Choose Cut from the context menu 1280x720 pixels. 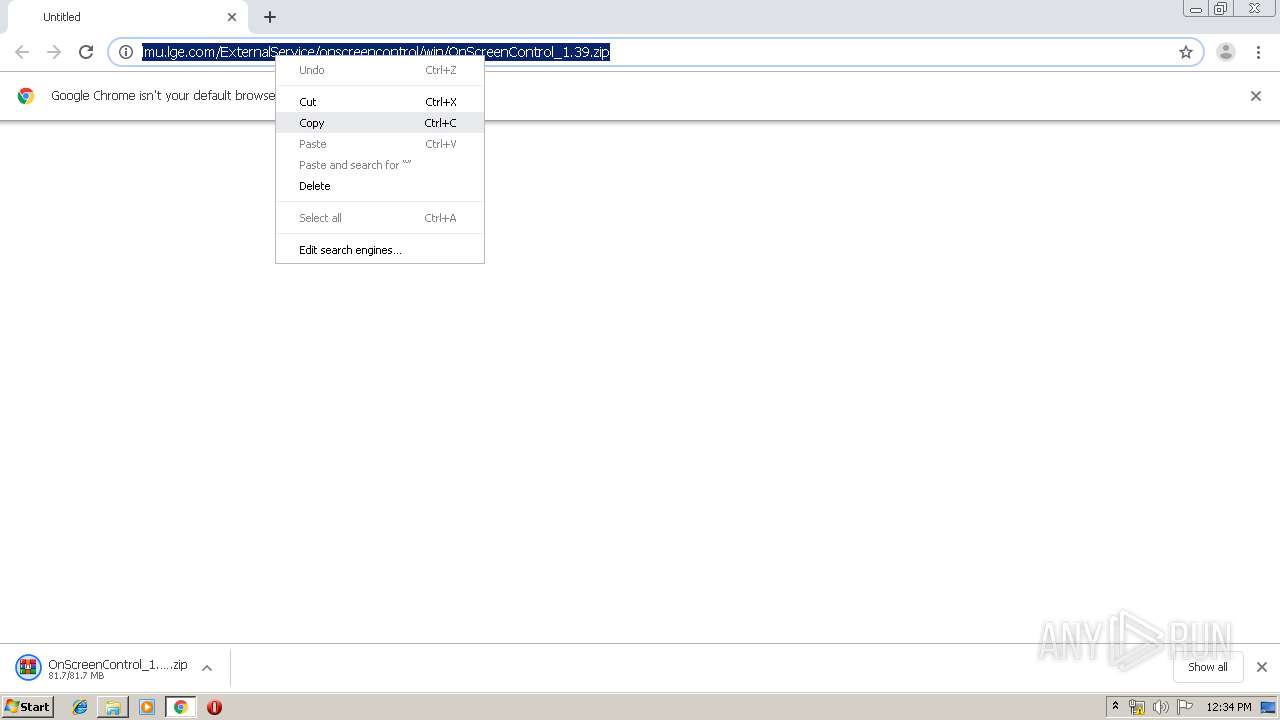380,102
